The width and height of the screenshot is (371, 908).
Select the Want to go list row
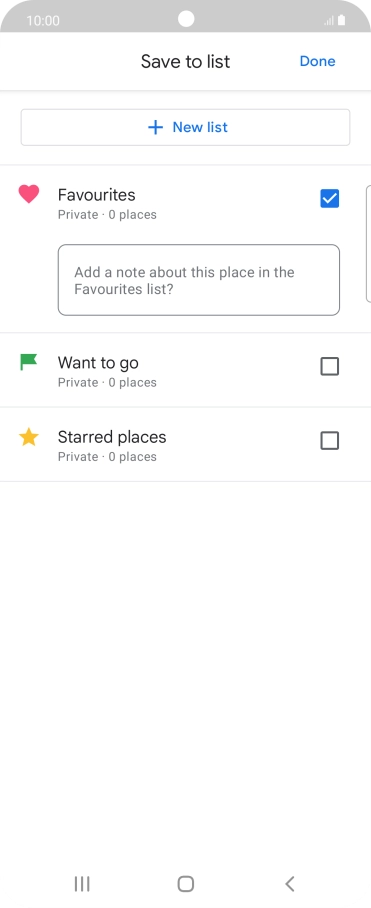[185, 370]
